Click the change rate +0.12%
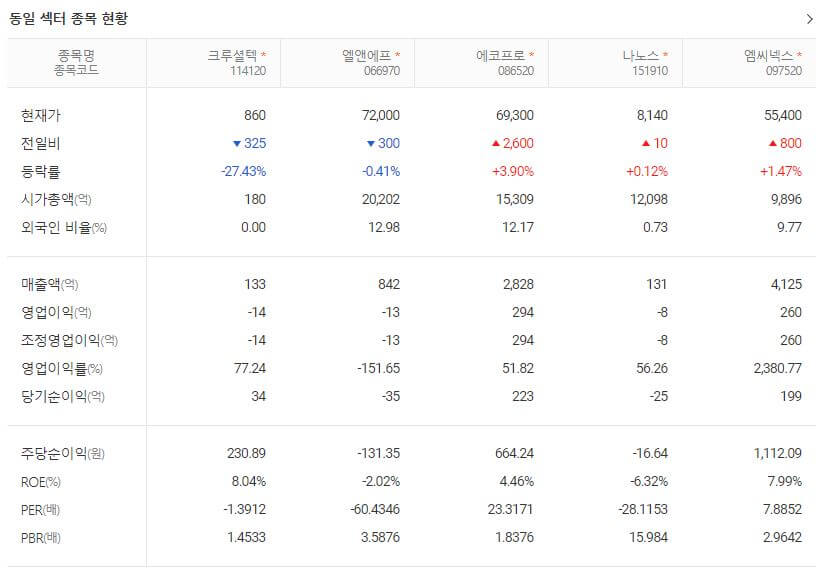This screenshot has height=577, width=828. pos(647,171)
